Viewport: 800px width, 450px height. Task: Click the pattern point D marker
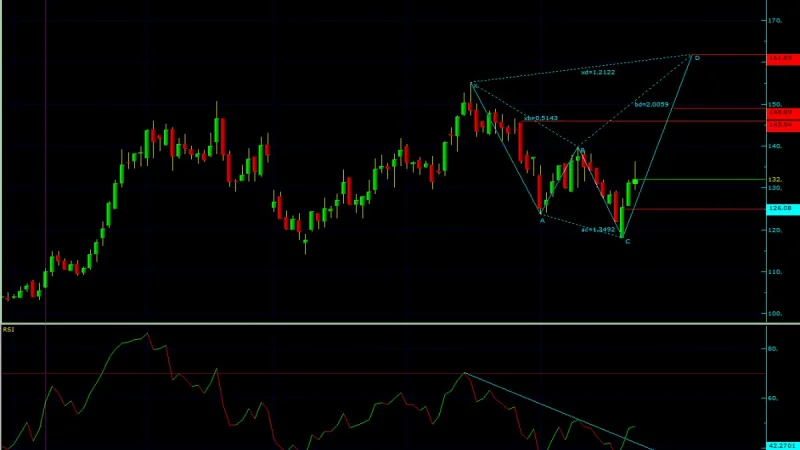pyautogui.click(x=697, y=58)
